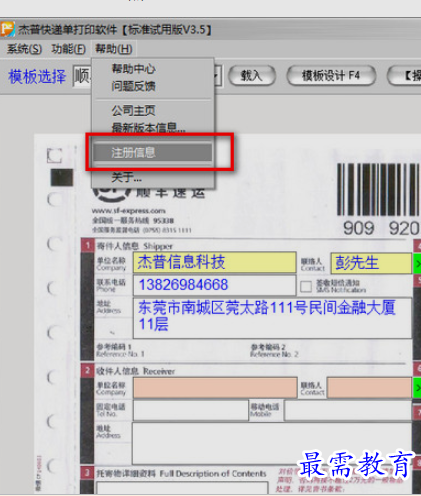This screenshot has height=496, width=421.
Task: Click phone field 13826984668
Action: point(214,285)
